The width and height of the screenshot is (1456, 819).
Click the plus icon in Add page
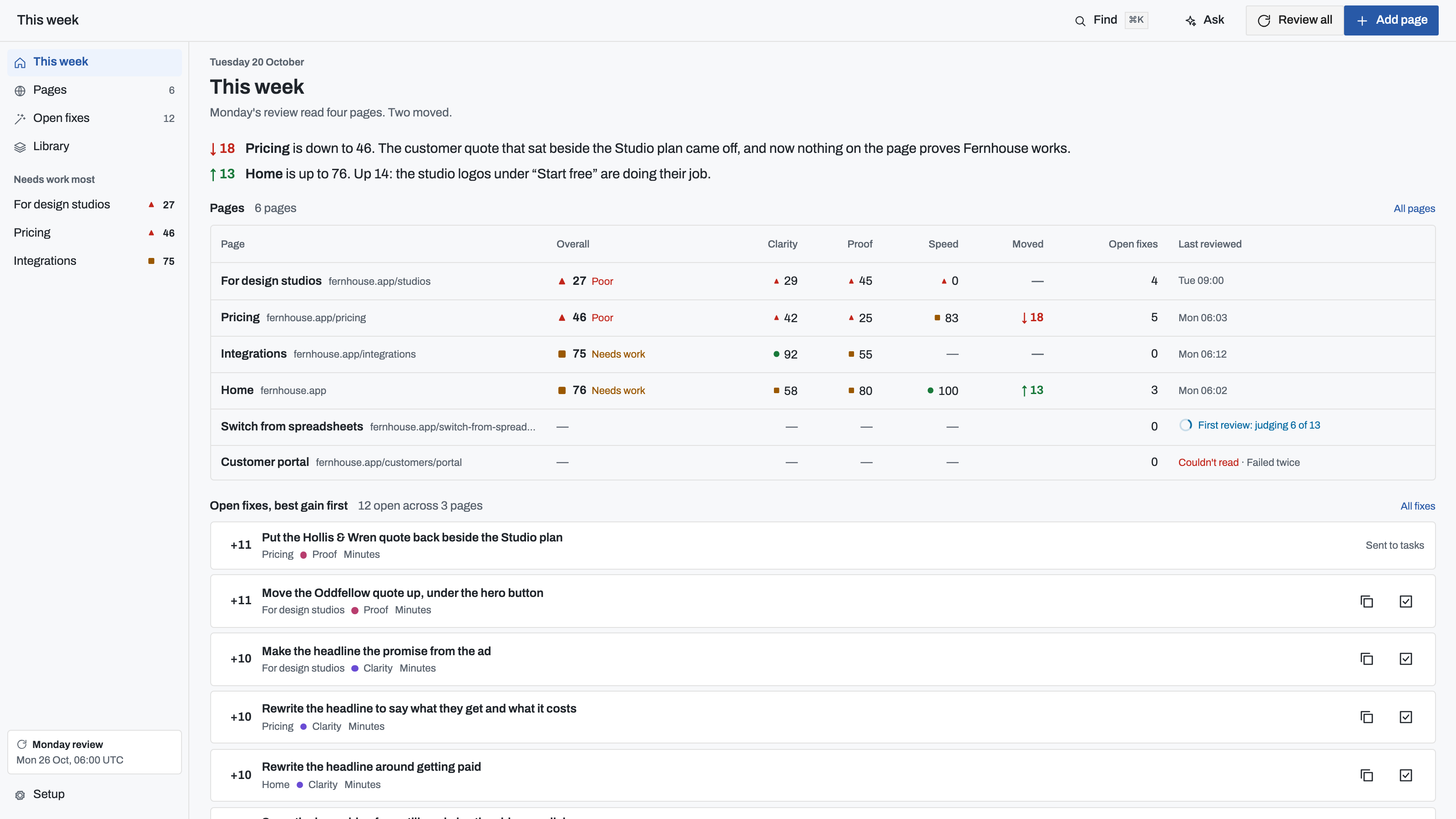pos(1362,21)
